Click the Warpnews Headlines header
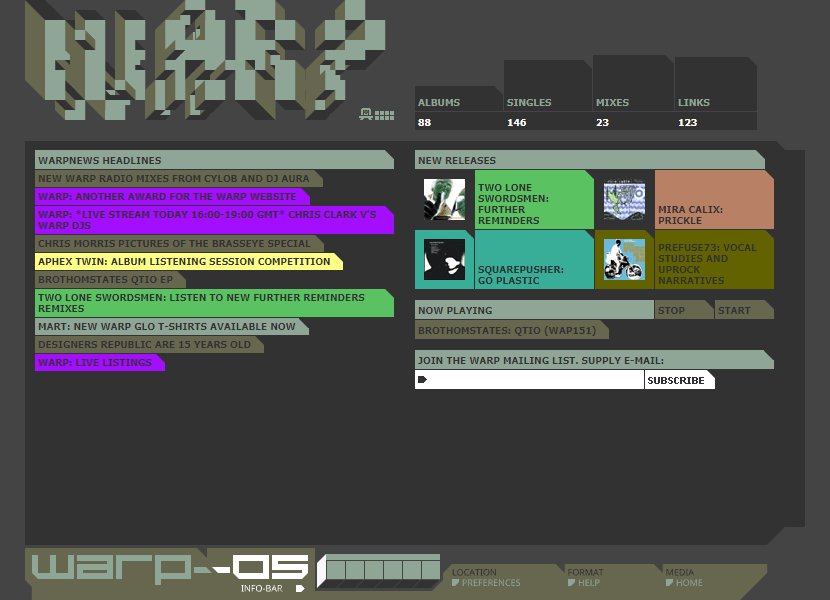The width and height of the screenshot is (830, 600). (214, 160)
